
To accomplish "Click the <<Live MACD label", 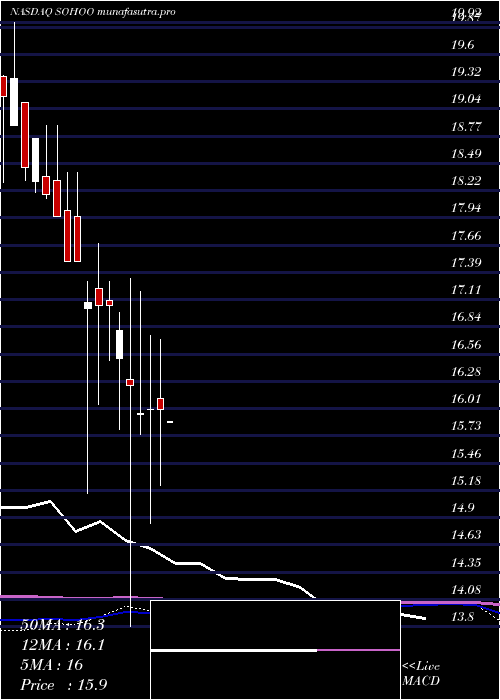I will click(x=421, y=673).
